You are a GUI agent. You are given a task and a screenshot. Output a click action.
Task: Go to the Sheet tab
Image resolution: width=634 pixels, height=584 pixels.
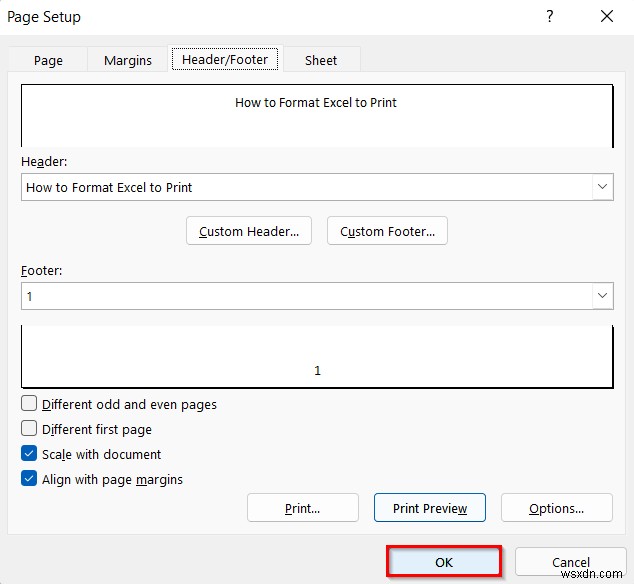(x=321, y=60)
